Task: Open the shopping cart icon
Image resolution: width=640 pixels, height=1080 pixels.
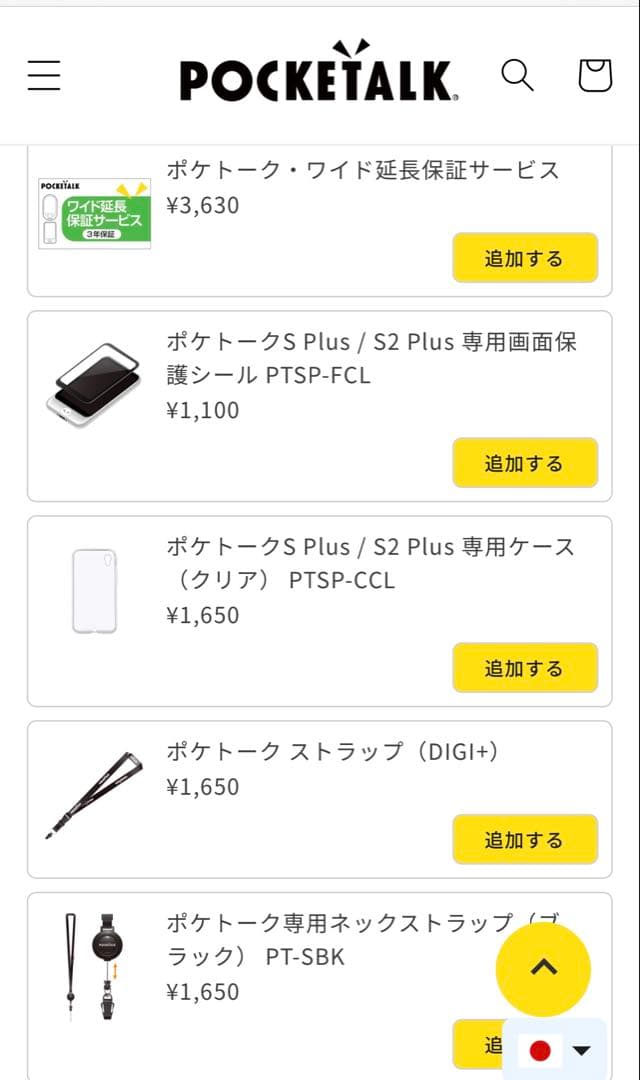Action: pyautogui.click(x=594, y=73)
